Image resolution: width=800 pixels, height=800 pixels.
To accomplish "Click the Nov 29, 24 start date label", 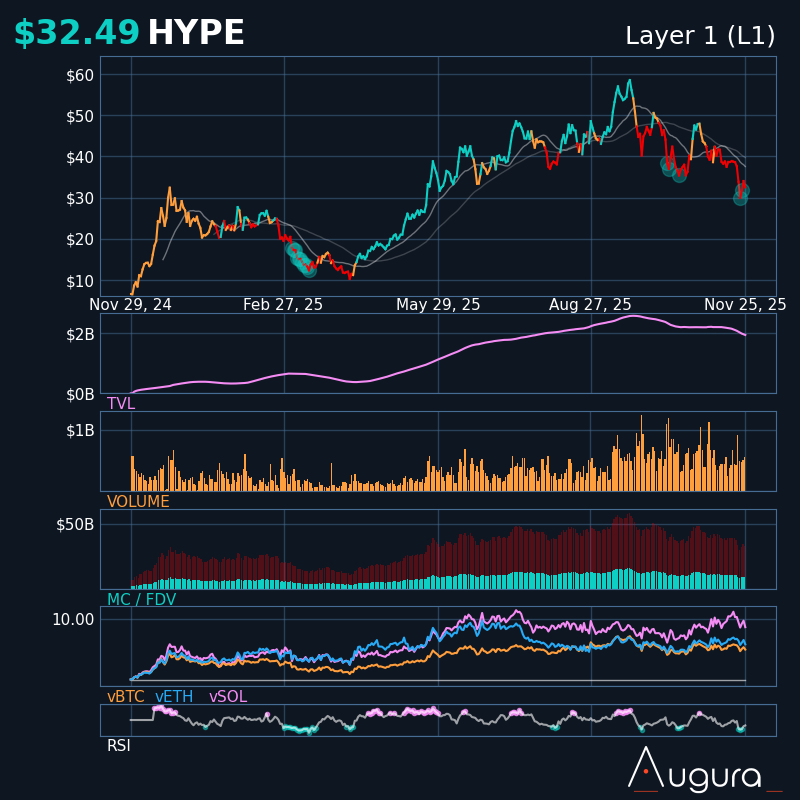I will point(130,305).
